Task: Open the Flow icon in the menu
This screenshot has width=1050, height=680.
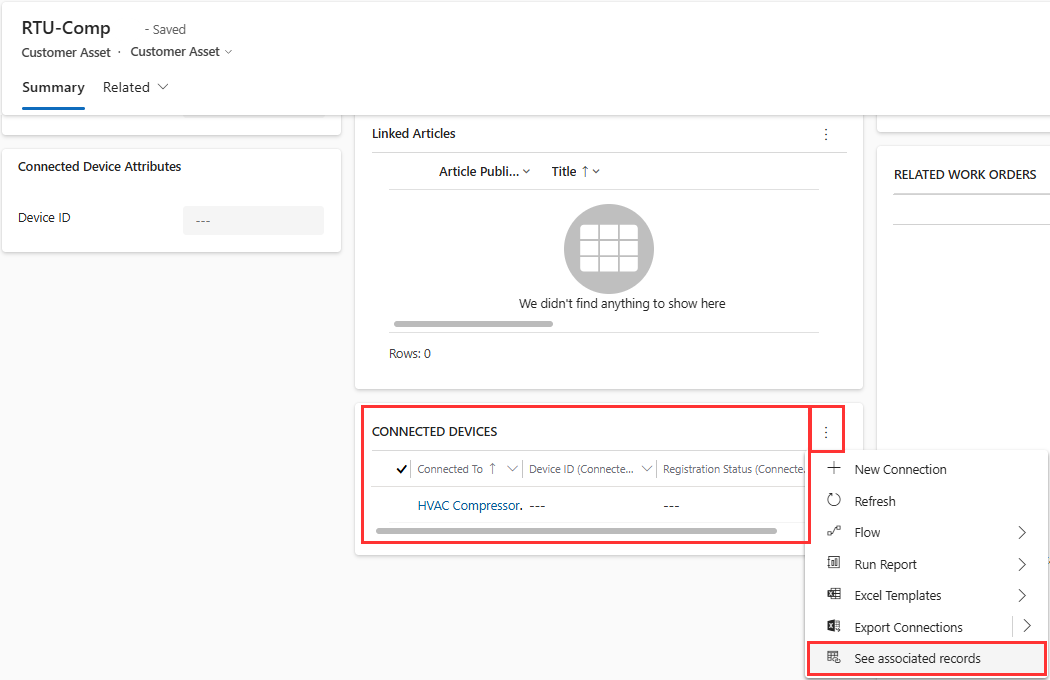Action: 834,532
